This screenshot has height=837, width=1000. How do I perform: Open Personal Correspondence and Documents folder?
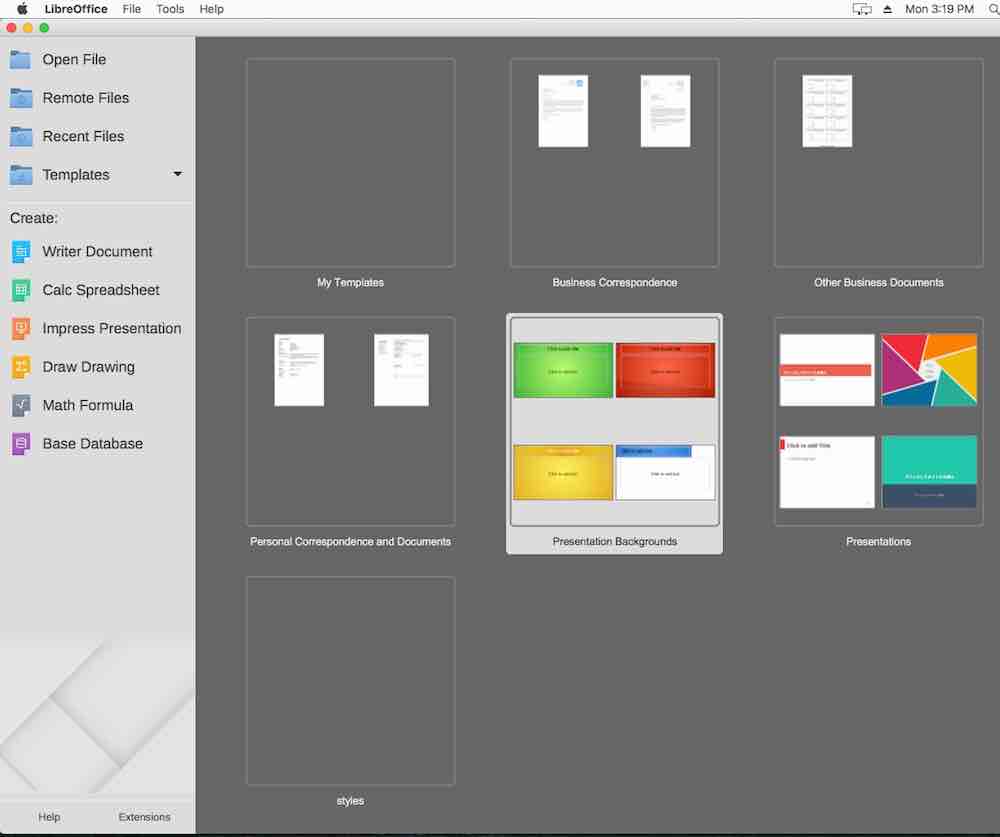point(350,422)
